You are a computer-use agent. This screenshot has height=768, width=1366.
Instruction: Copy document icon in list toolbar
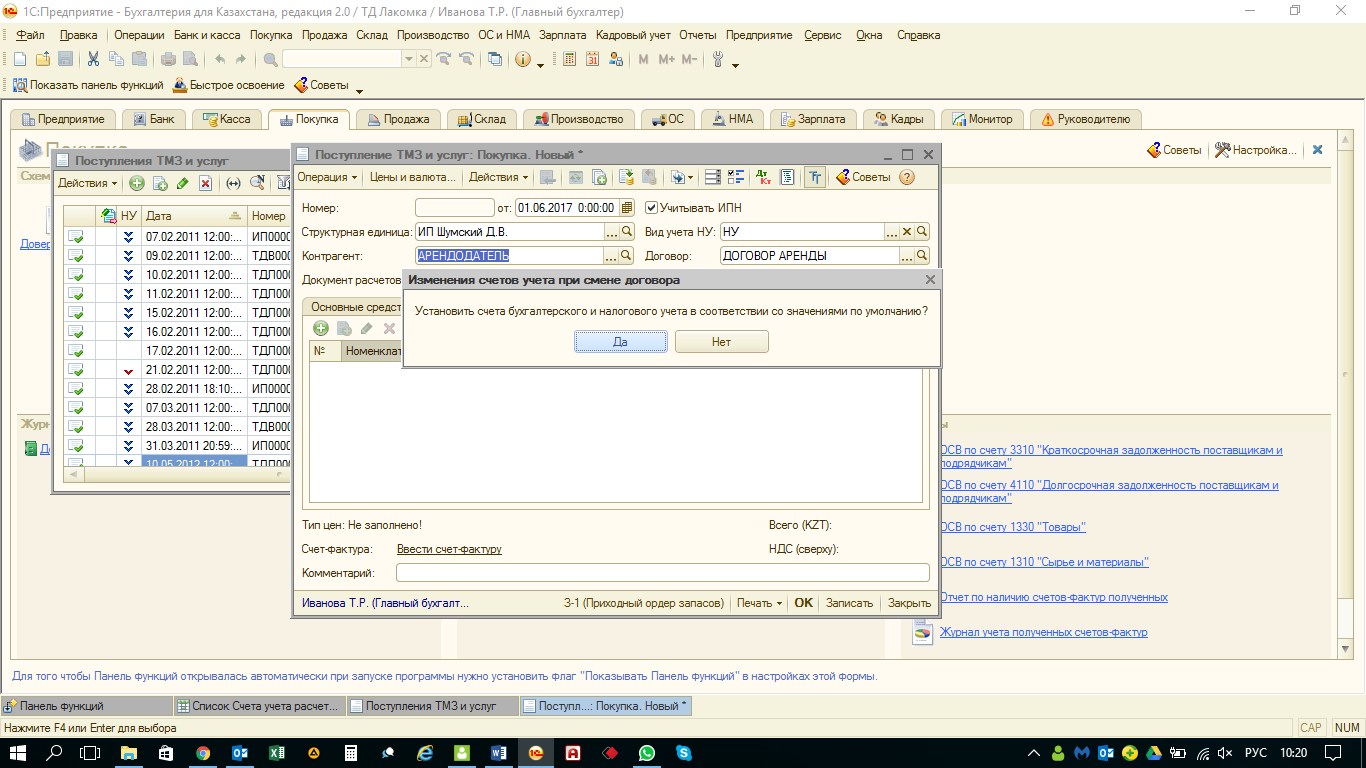tap(160, 183)
